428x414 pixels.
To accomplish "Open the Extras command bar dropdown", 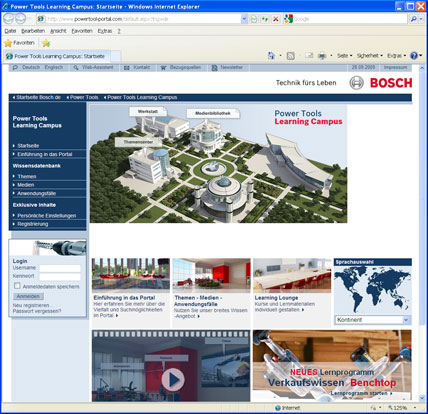I will (396, 56).
